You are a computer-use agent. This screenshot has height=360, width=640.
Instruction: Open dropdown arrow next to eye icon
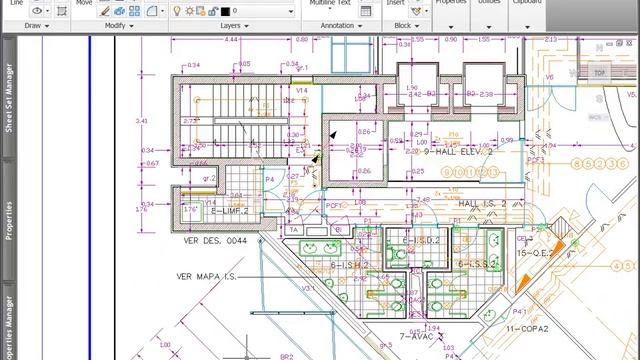pos(48,11)
